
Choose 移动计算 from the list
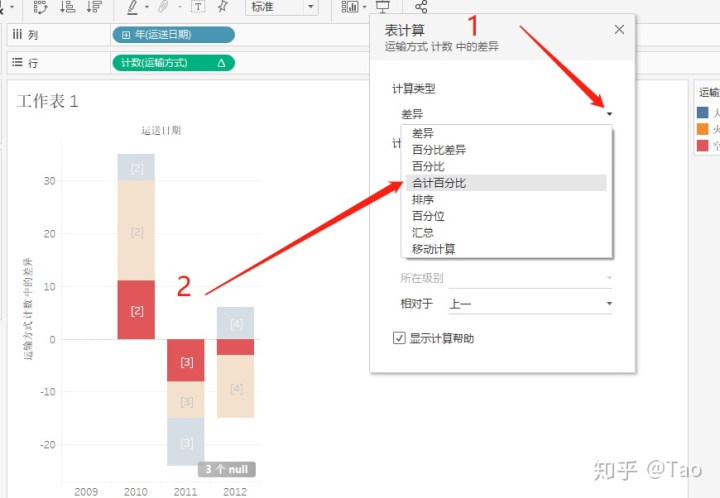[x=506, y=249]
